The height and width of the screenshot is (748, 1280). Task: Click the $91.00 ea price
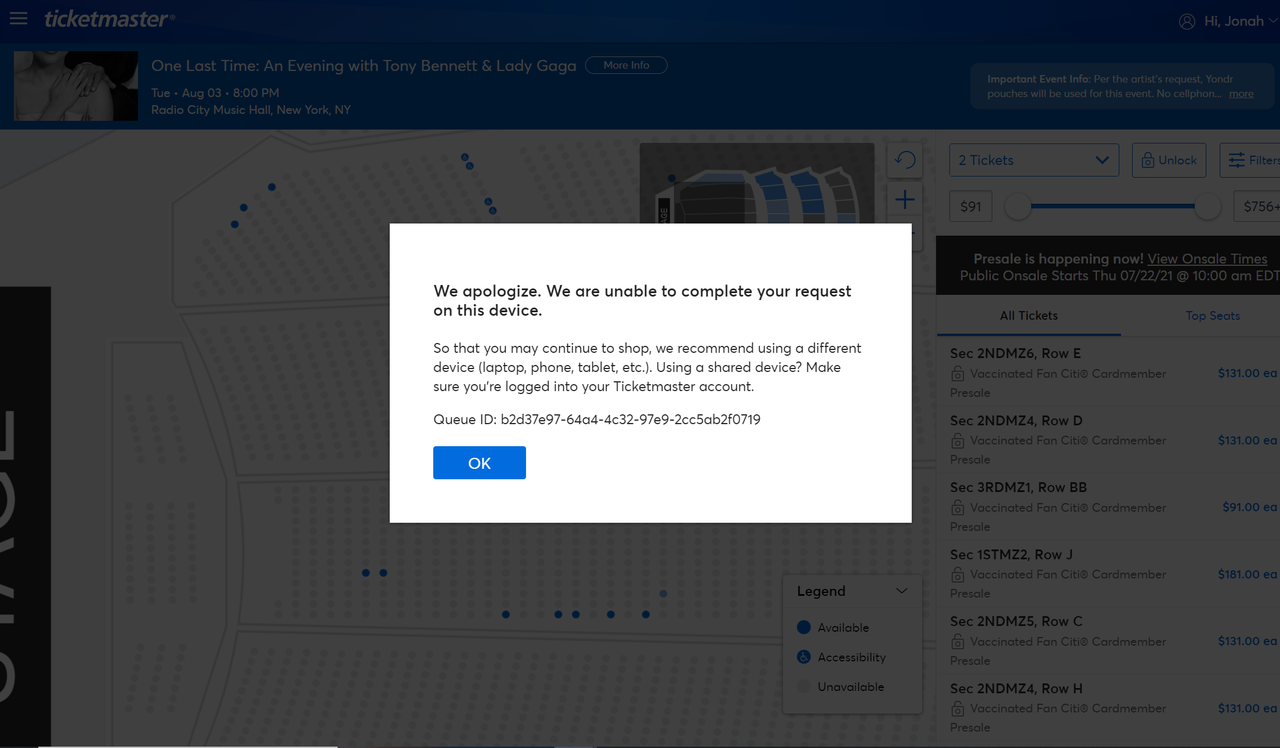tap(1249, 507)
